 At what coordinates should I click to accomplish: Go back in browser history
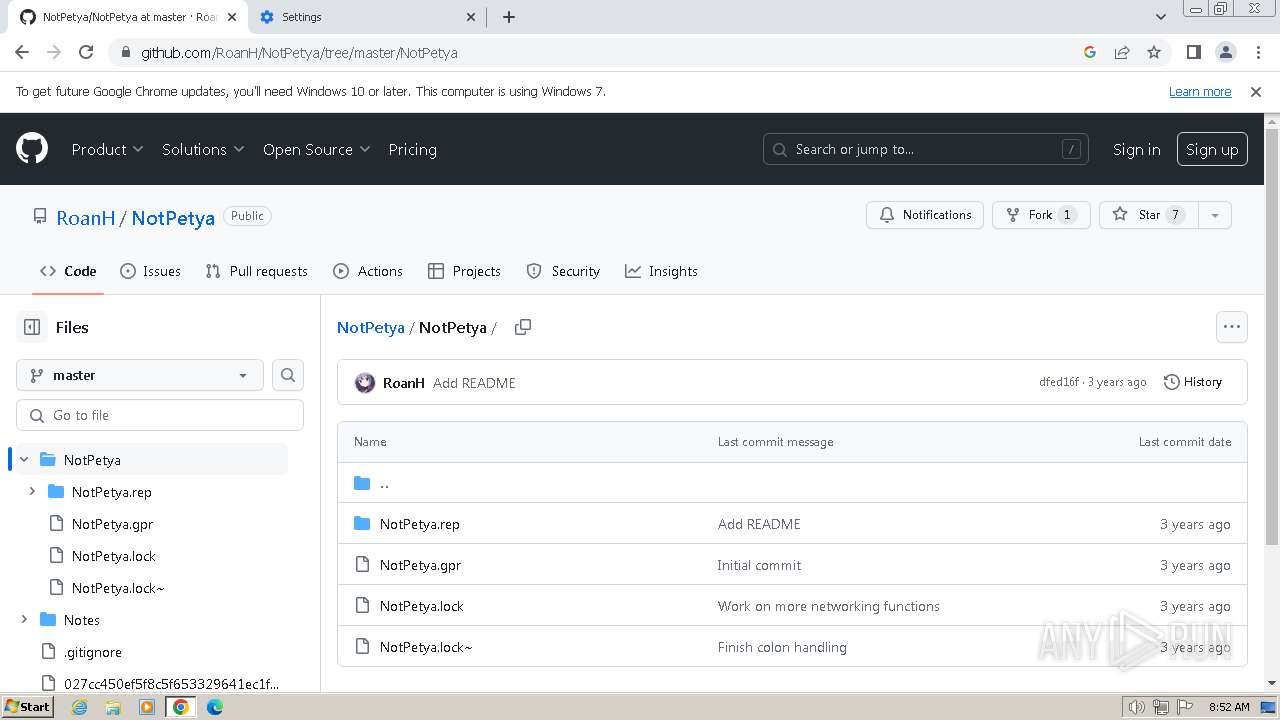pos(22,52)
